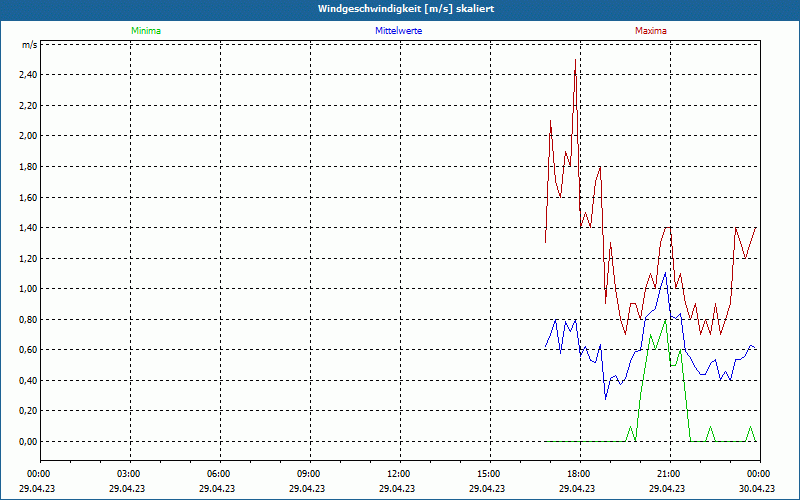The image size is (800, 500).
Task: Click the 0,00 y-axis value
Action: point(28,442)
